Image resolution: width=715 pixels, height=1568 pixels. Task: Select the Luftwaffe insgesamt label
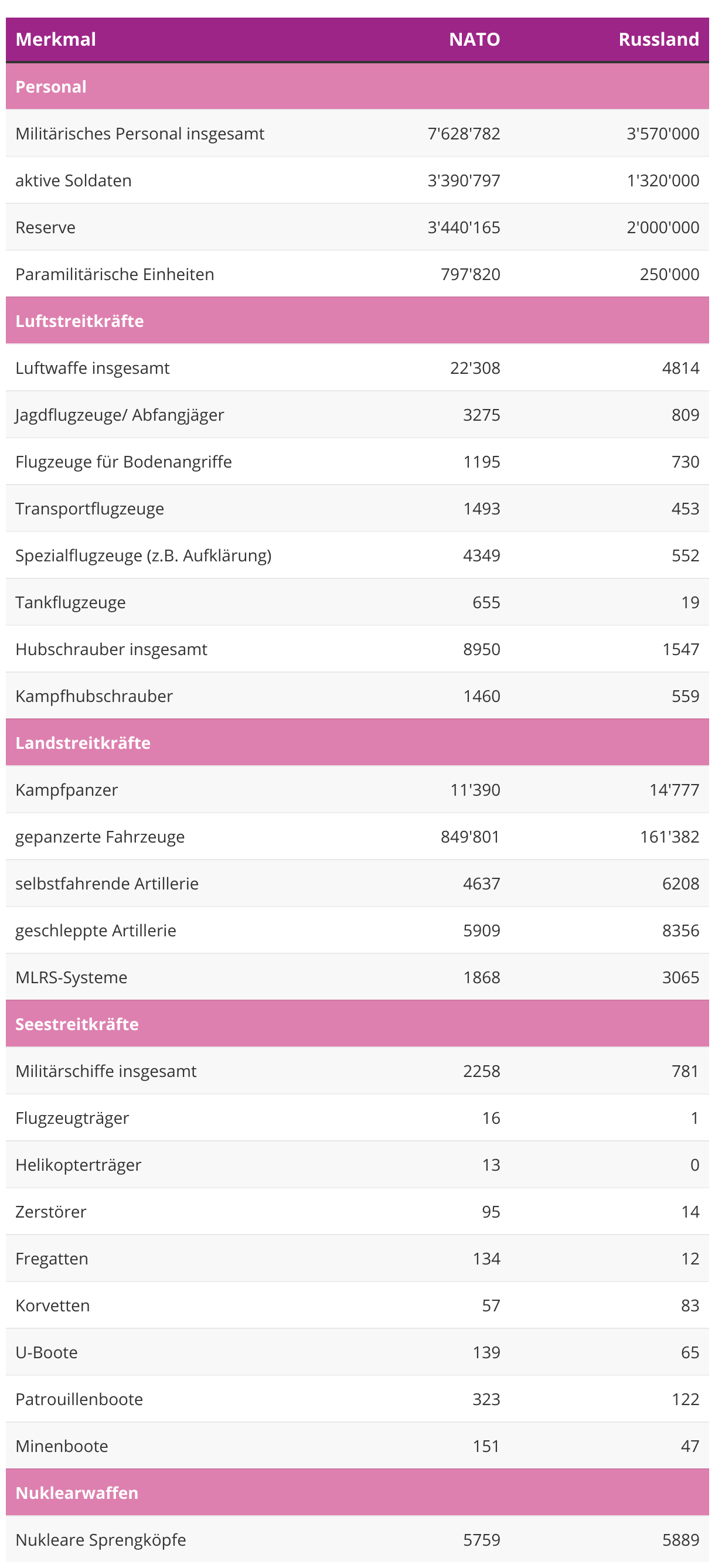pos(93,368)
